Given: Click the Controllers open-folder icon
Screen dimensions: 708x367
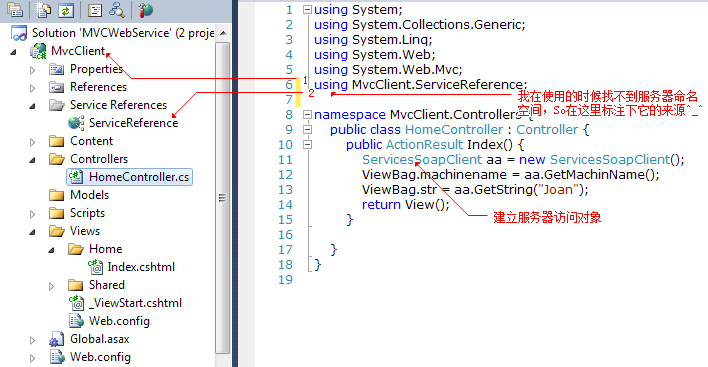Looking at the screenshot, I should (x=56, y=159).
